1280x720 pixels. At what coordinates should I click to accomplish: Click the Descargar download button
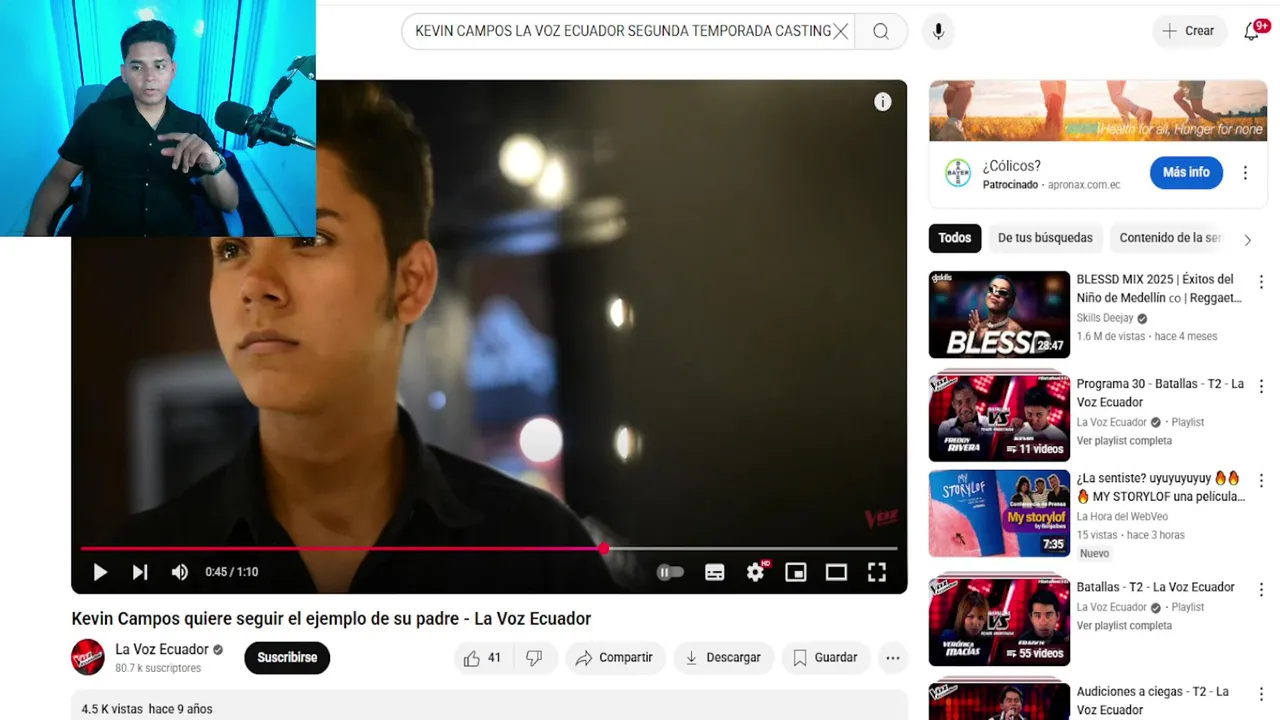click(724, 657)
